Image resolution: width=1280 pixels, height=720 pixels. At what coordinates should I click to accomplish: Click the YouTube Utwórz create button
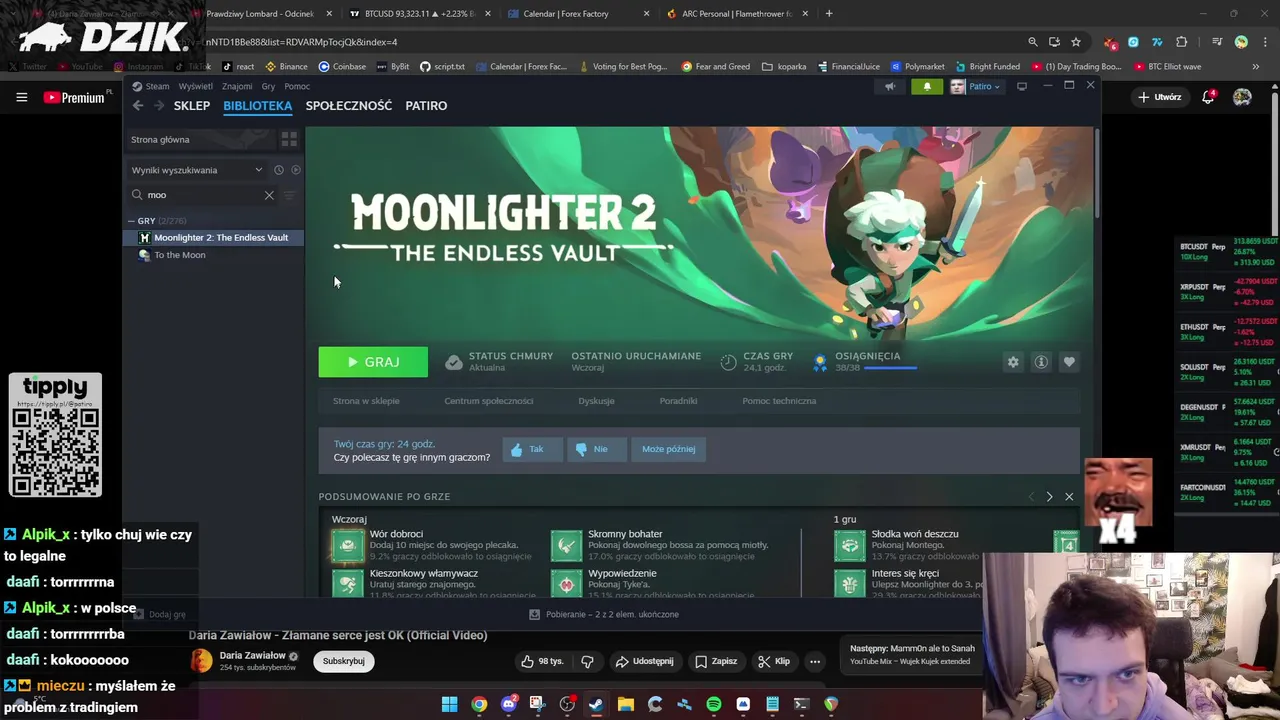pyautogui.click(x=1160, y=97)
